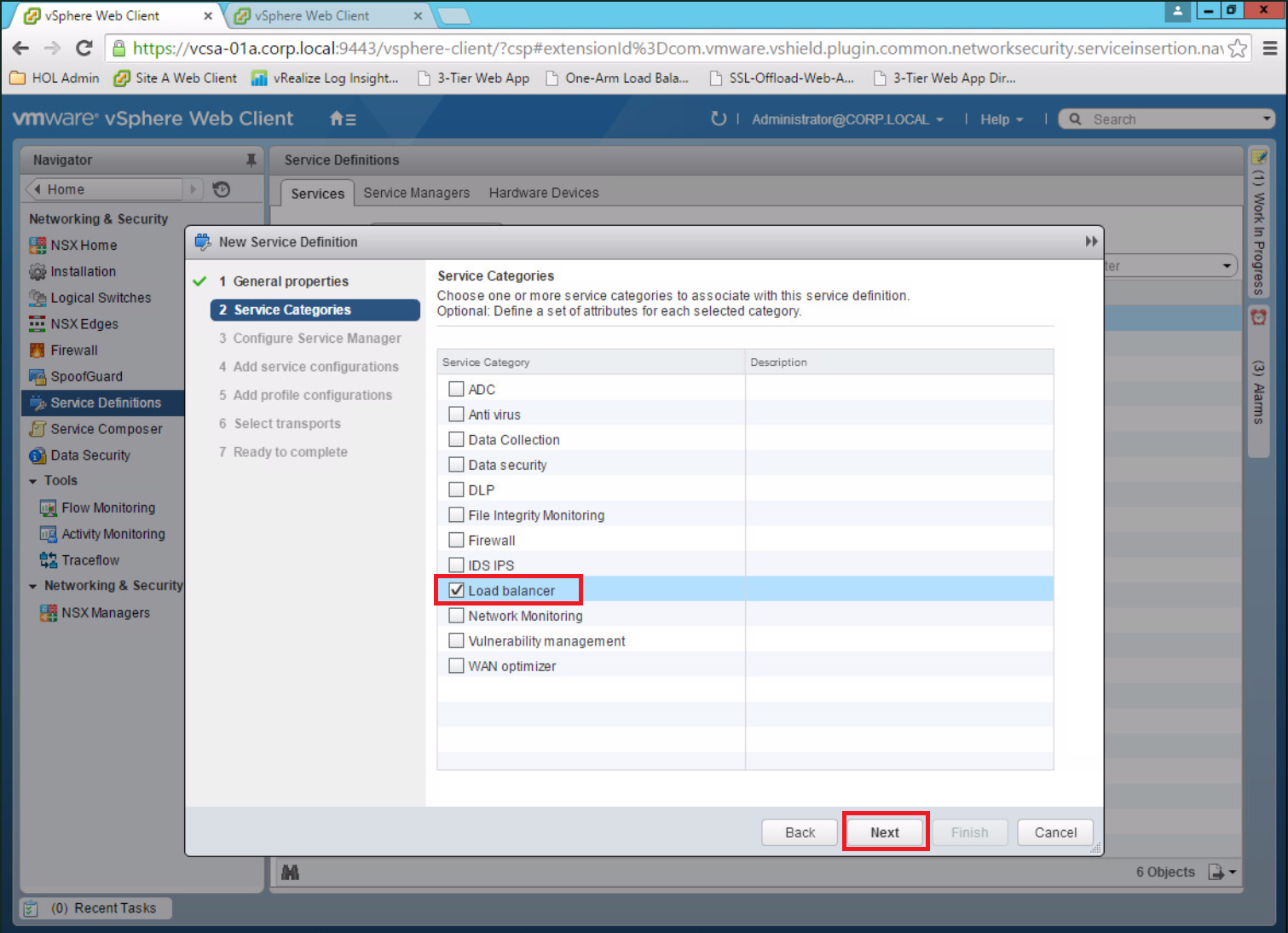The width and height of the screenshot is (1288, 933).
Task: Open the HOL Admin bookmark
Action: point(55,78)
